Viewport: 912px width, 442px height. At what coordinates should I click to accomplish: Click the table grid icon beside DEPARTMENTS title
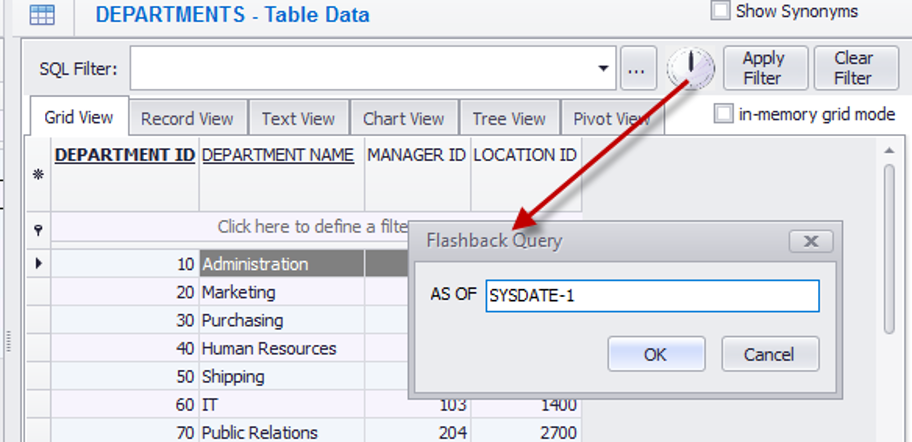(x=42, y=15)
